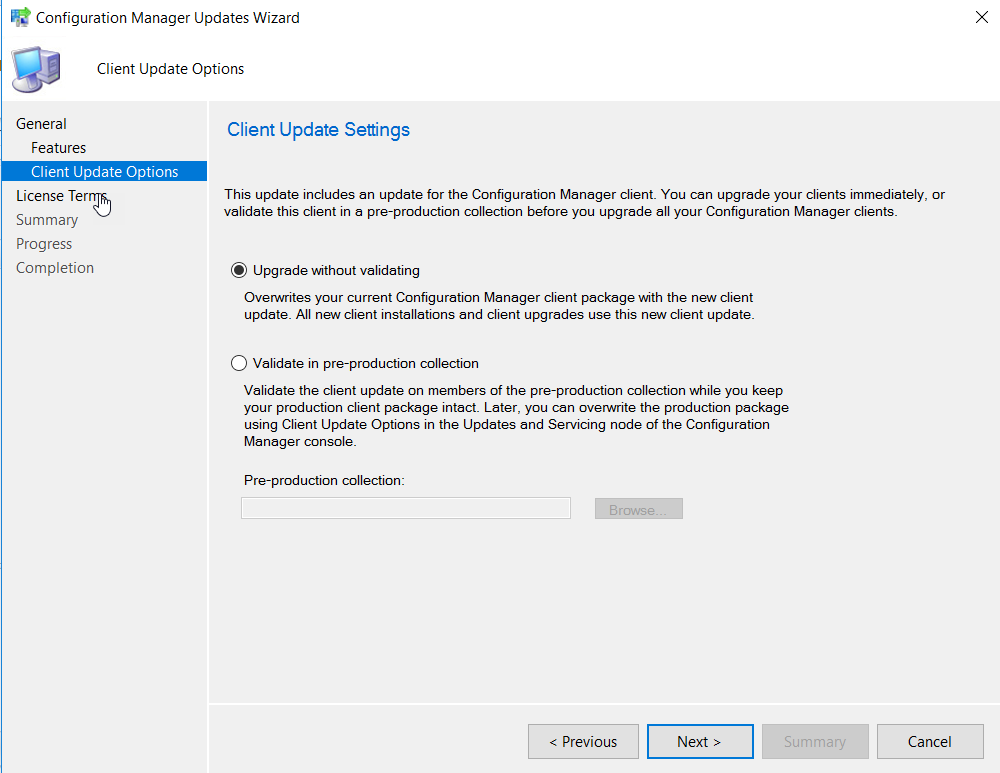Click the Client Update Settings heading
This screenshot has height=773, width=1000.
click(x=318, y=130)
